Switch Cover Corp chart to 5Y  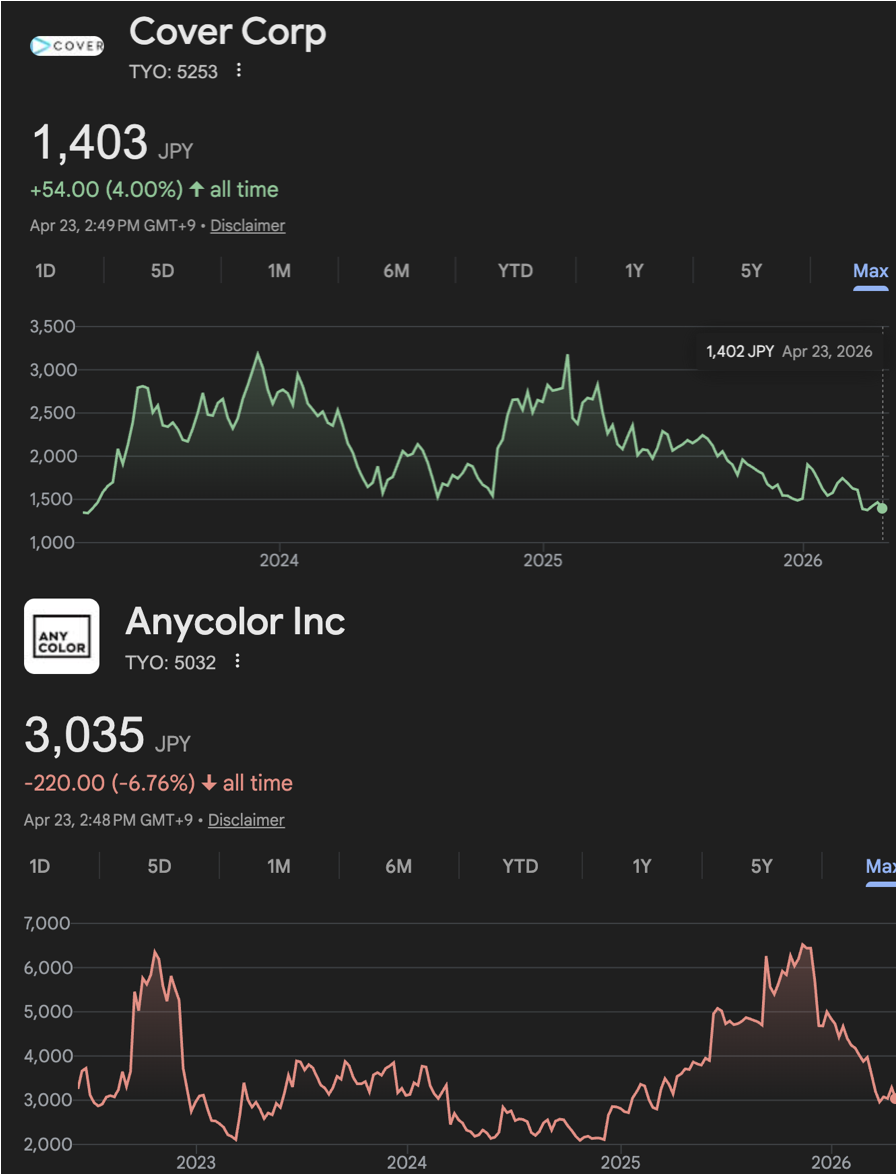click(751, 270)
